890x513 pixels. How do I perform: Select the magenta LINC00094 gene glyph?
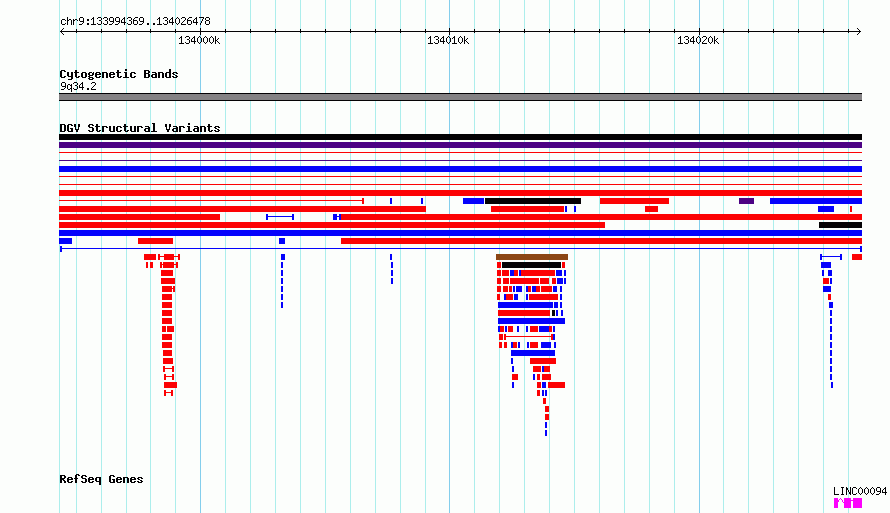point(848,503)
